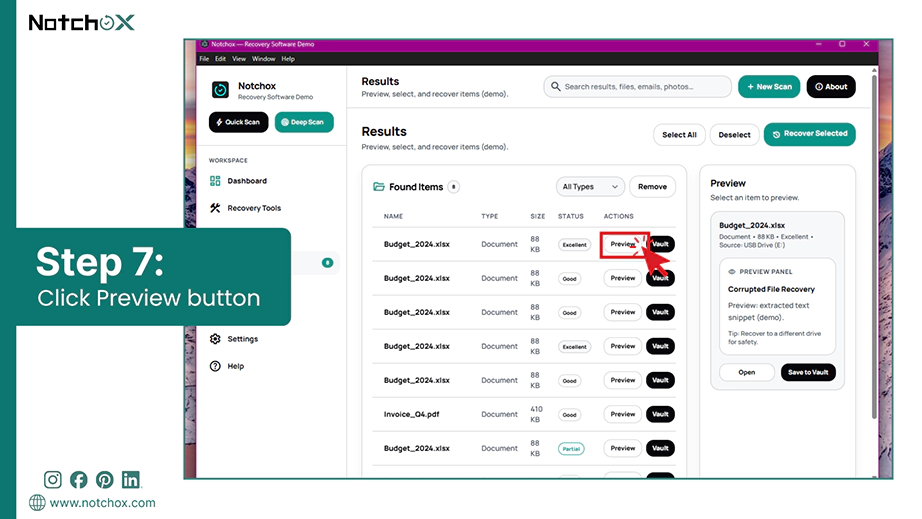Screen dimensions: 922x519
Task: Vault the file with Partial status
Action: (660, 448)
